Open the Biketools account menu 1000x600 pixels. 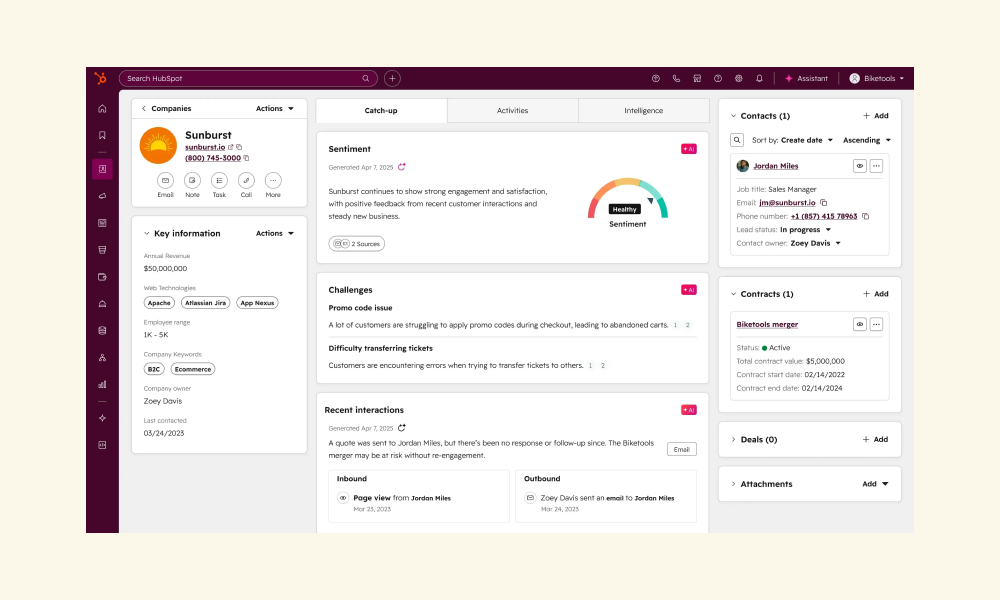(x=876, y=78)
